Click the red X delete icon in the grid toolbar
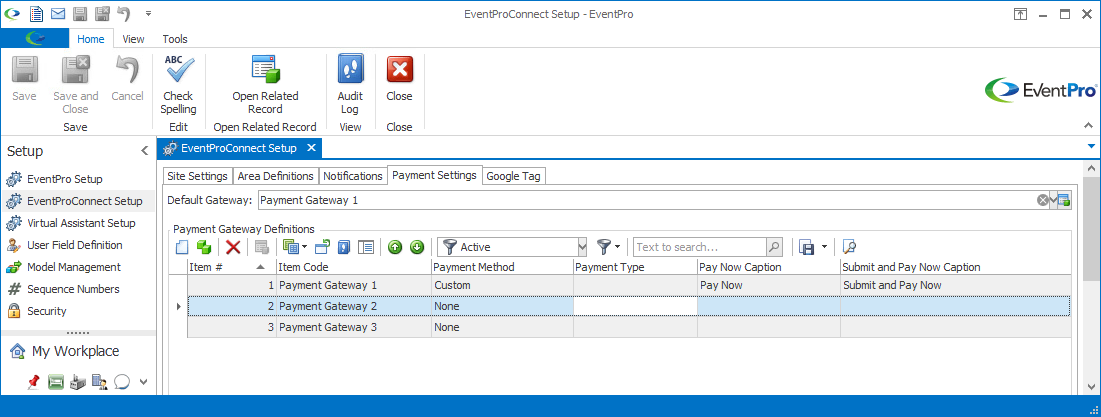1101x417 pixels. click(233, 247)
